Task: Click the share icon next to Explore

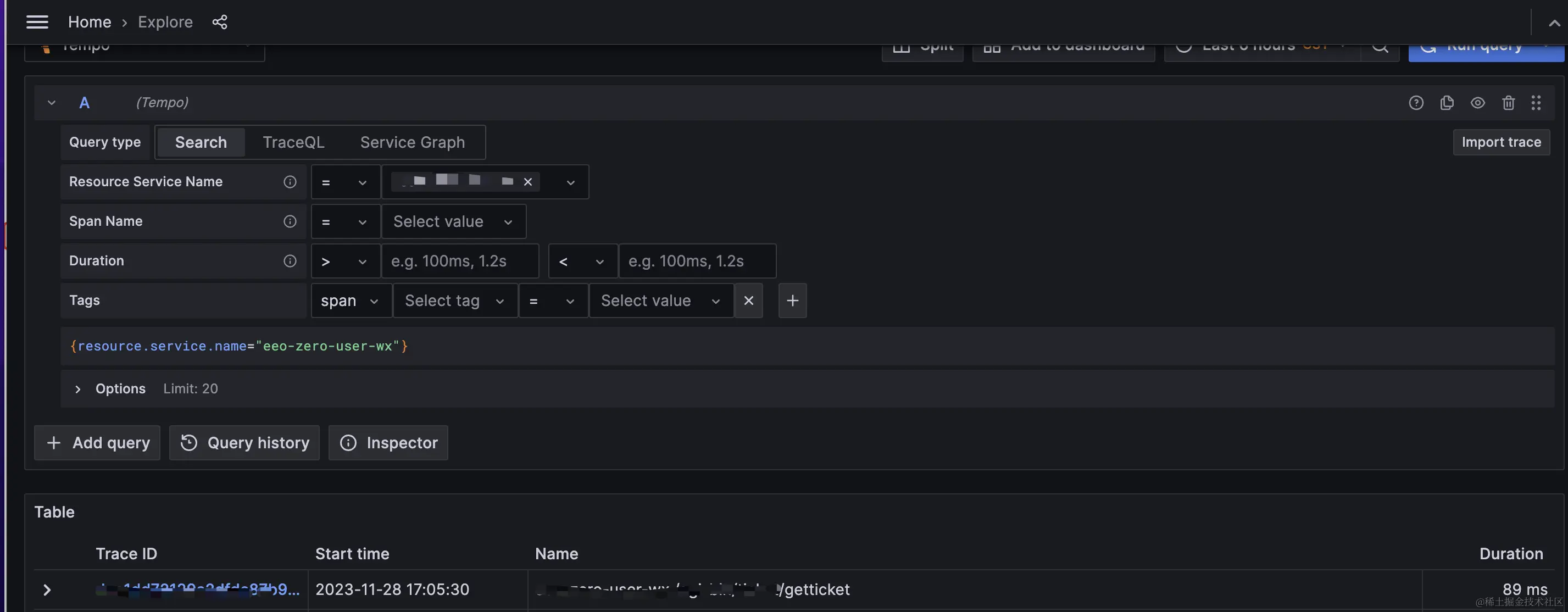Action: point(220,23)
